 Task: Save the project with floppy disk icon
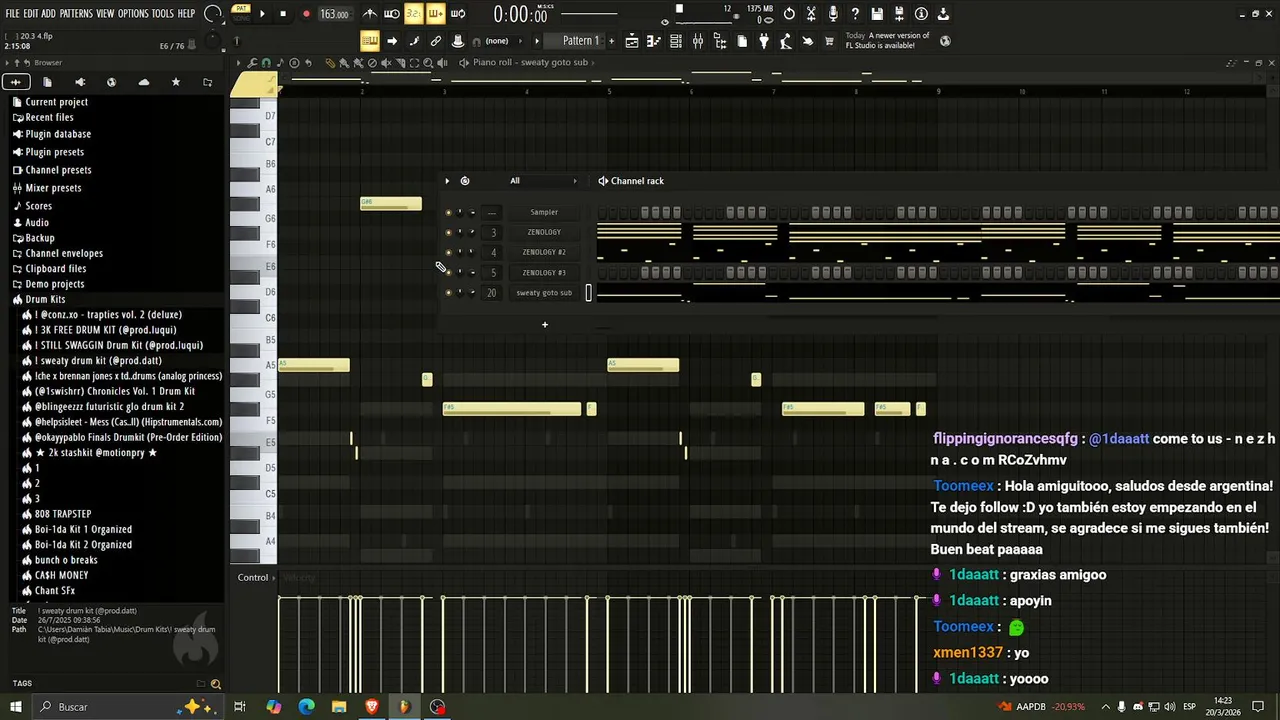(x=877, y=14)
